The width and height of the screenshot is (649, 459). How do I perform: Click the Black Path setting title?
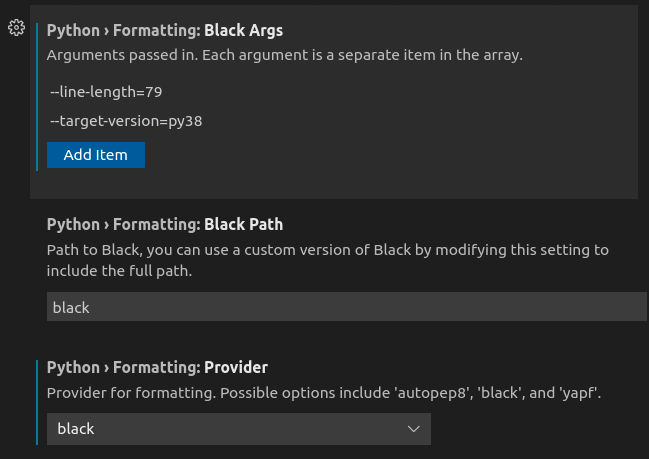coord(165,224)
